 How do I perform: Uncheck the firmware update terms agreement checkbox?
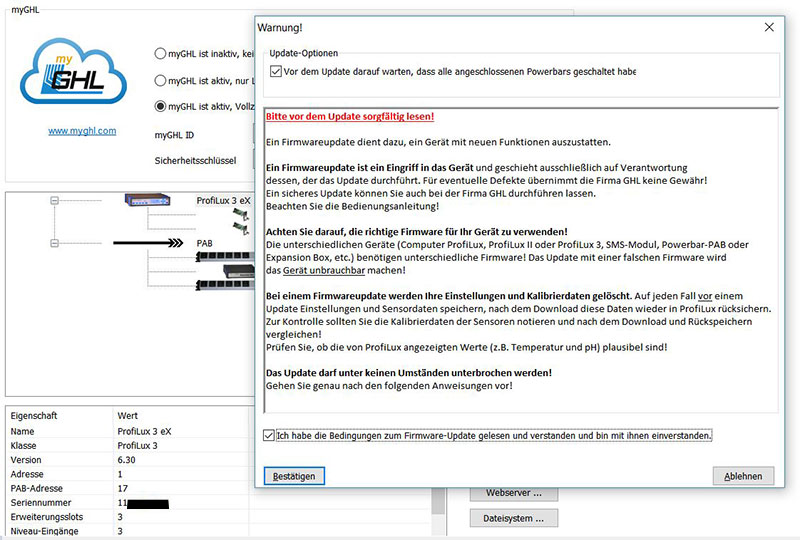point(268,436)
